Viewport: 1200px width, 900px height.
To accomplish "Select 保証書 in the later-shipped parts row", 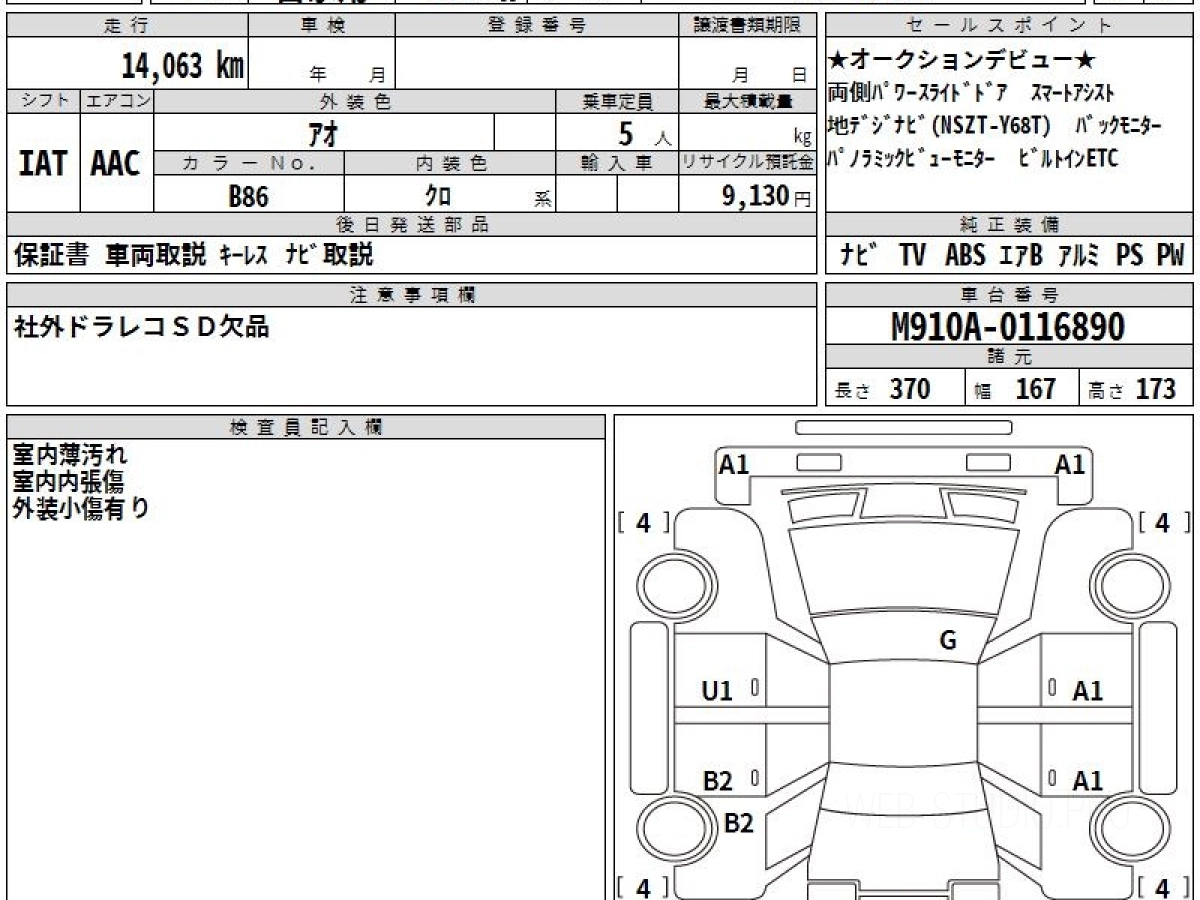I will 51,255.
